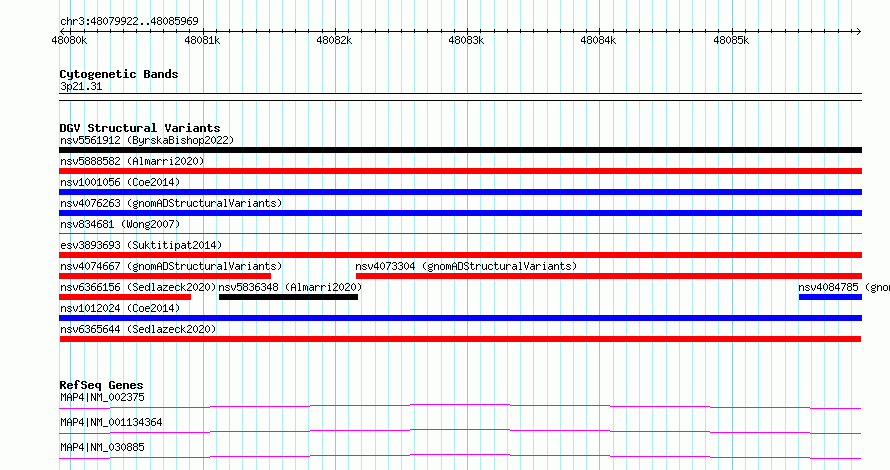Viewport: 890px width, 470px height.
Task: Click the nsv4084785 label at right edge
Action: pyautogui.click(x=844, y=287)
